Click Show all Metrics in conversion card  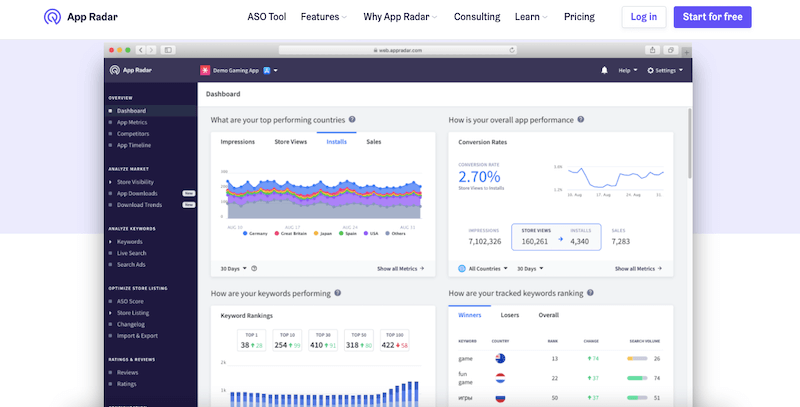[638, 268]
